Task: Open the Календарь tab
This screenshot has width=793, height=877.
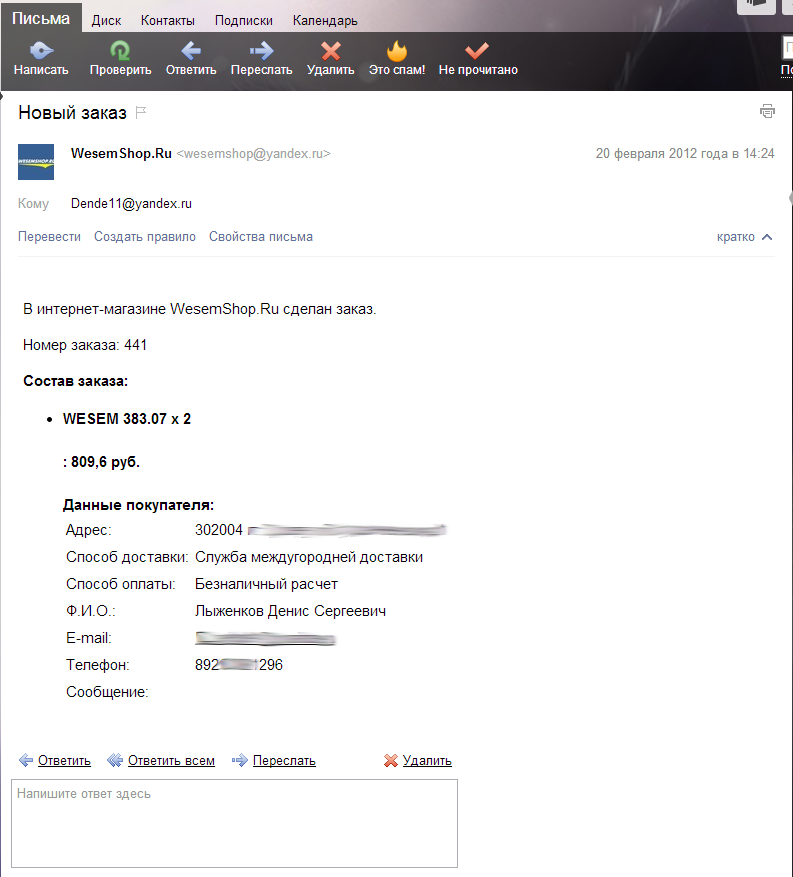Action: pyautogui.click(x=325, y=21)
